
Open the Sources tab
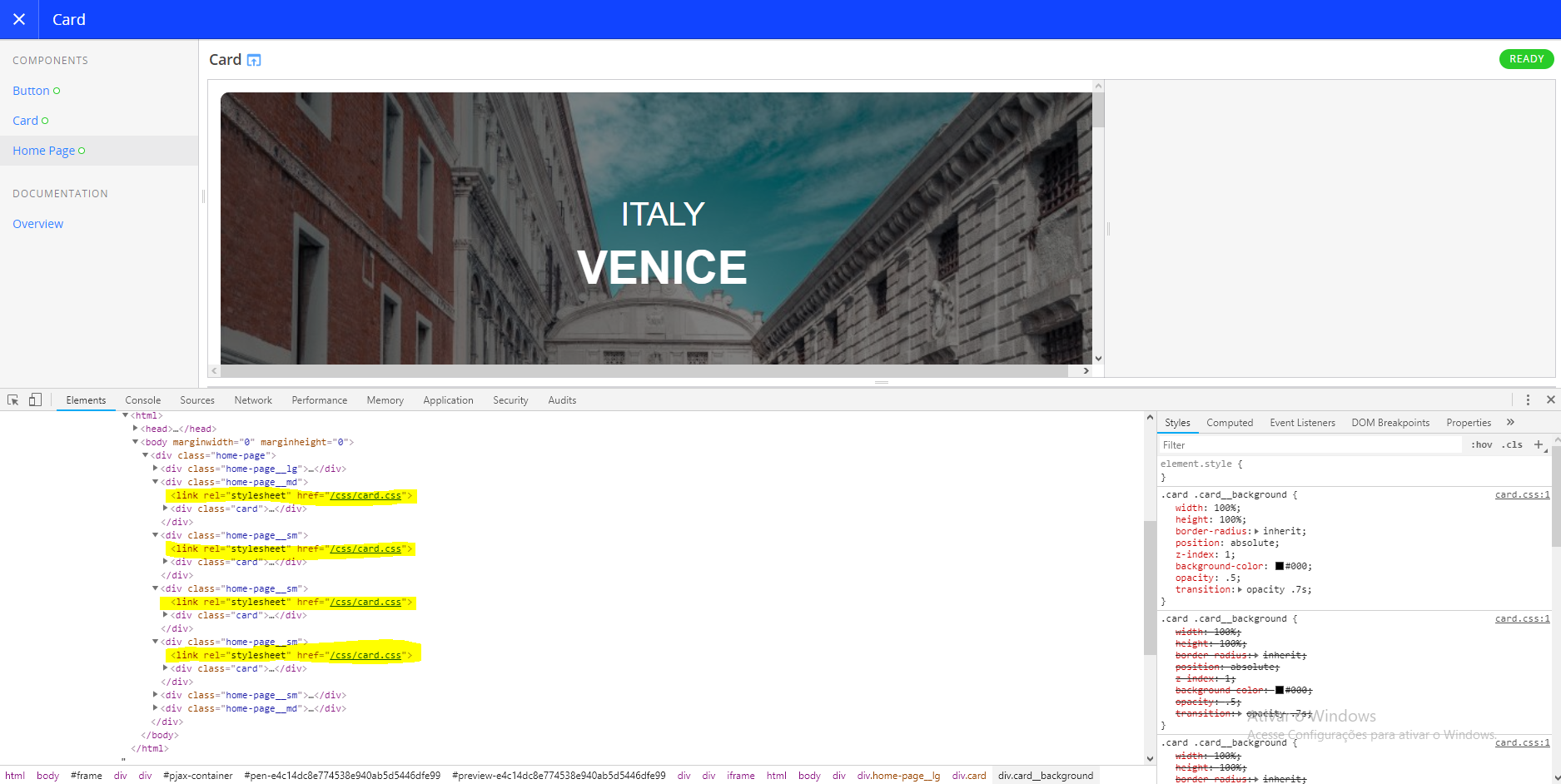coord(197,400)
